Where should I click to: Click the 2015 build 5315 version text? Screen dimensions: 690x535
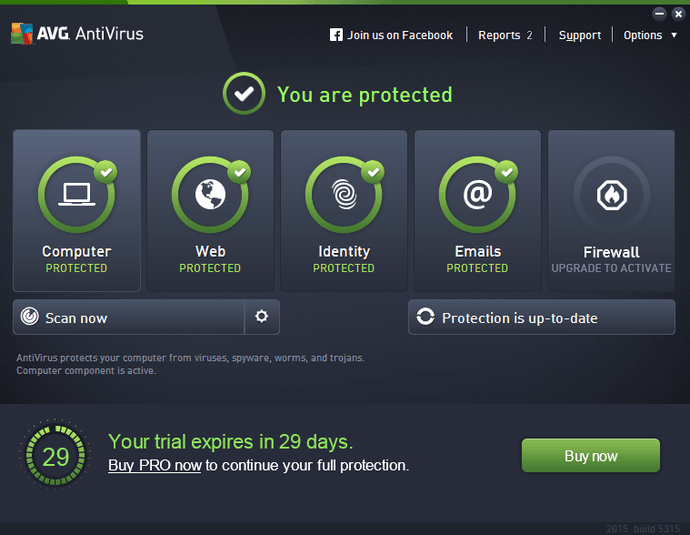(x=643, y=528)
